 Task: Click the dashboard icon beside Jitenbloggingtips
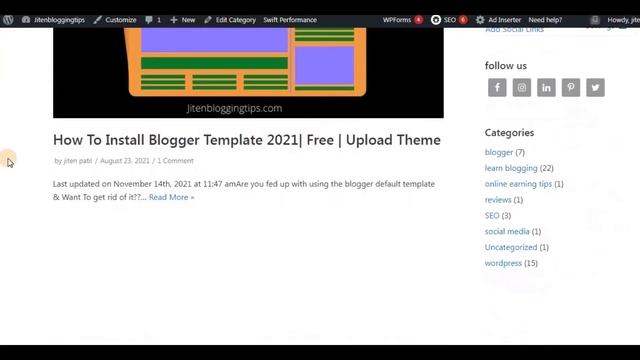coord(26,20)
